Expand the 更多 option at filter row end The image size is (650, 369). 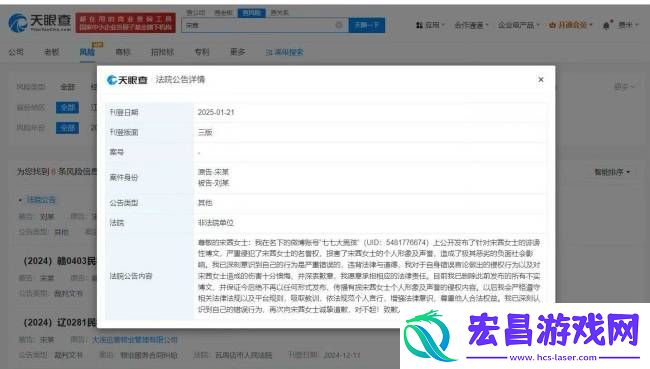tap(624, 87)
